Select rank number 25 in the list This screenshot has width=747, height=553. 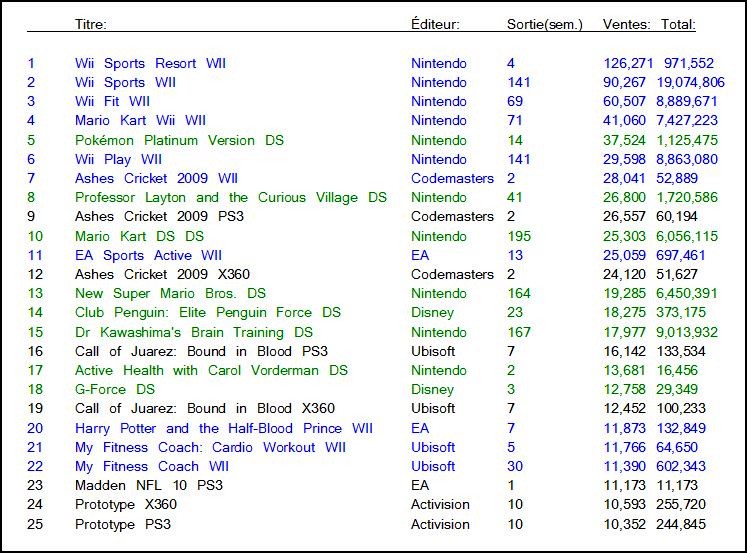coord(36,524)
